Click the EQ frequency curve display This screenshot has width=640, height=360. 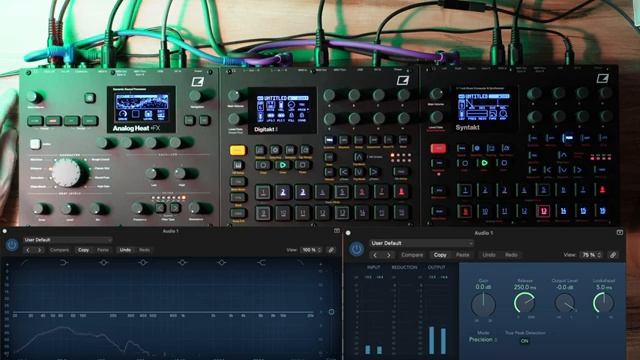tap(164, 312)
